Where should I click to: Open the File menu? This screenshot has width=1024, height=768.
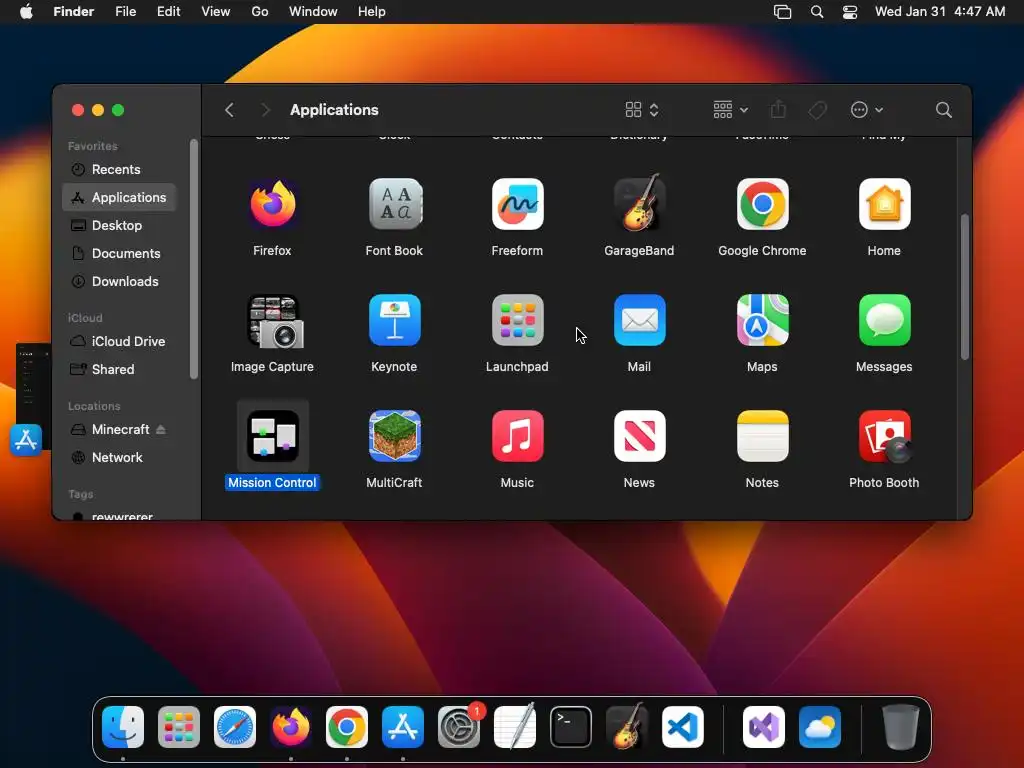[x=125, y=11]
